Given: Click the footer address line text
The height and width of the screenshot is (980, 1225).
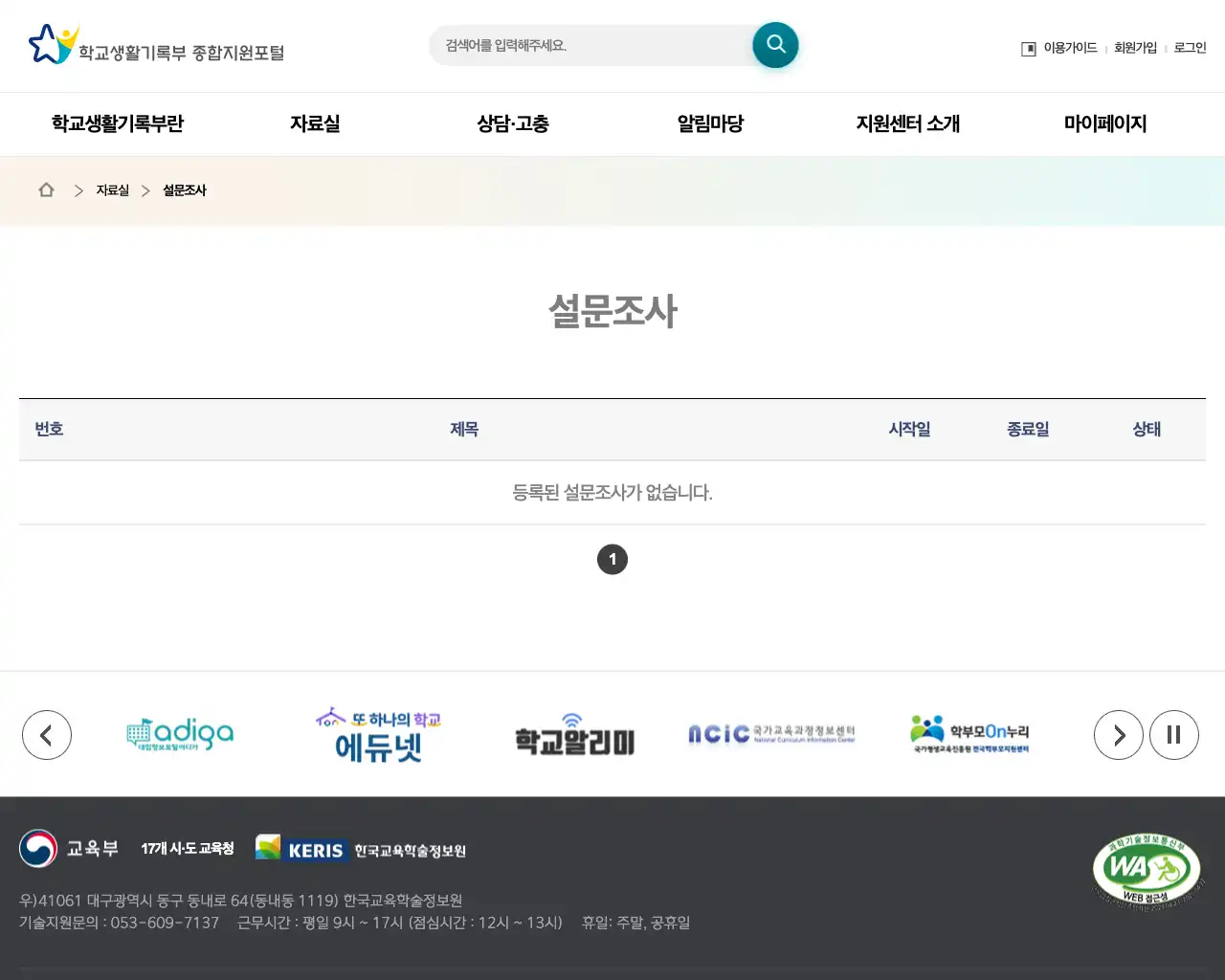Looking at the screenshot, I should point(241,901).
